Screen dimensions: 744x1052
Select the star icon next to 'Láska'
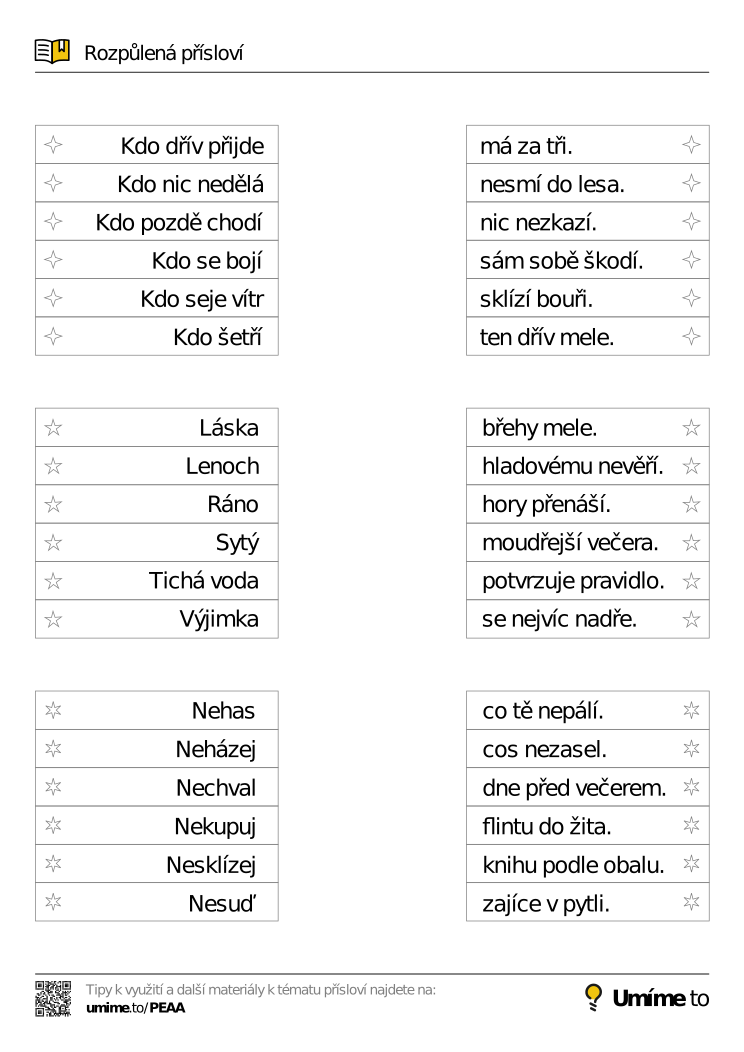pyautogui.click(x=53, y=429)
